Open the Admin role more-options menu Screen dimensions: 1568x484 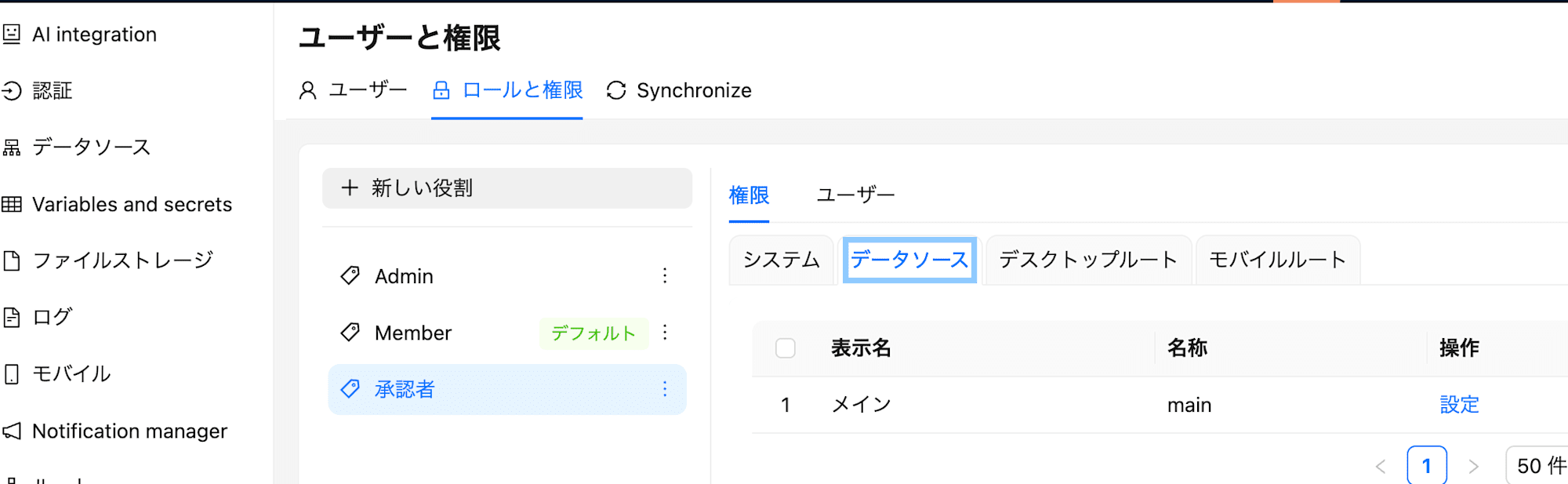coord(665,275)
